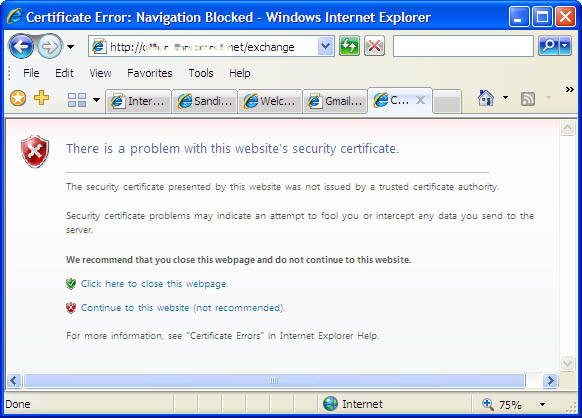
Task: Continue to this website (not recommended)
Action: click(183, 308)
